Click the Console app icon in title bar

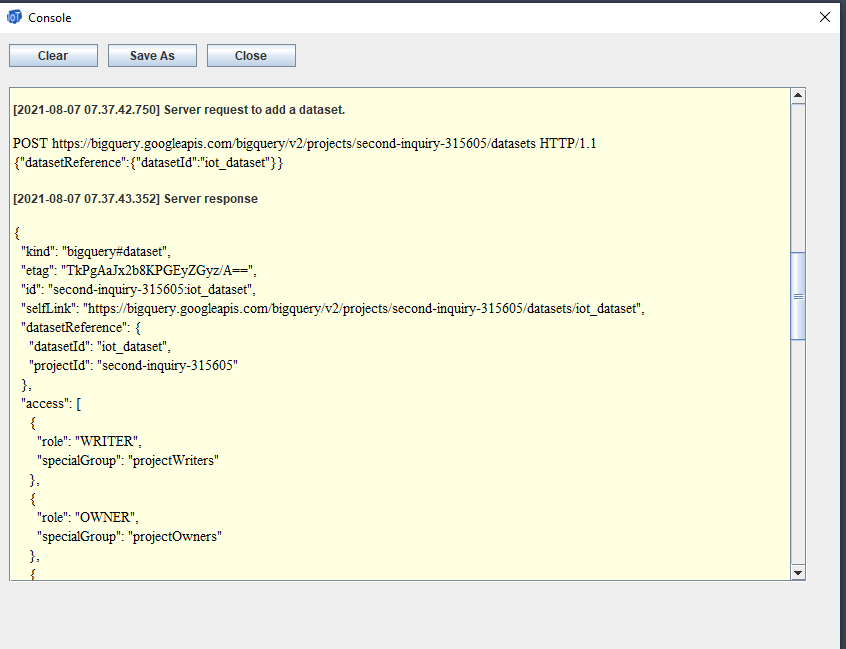pos(14,17)
